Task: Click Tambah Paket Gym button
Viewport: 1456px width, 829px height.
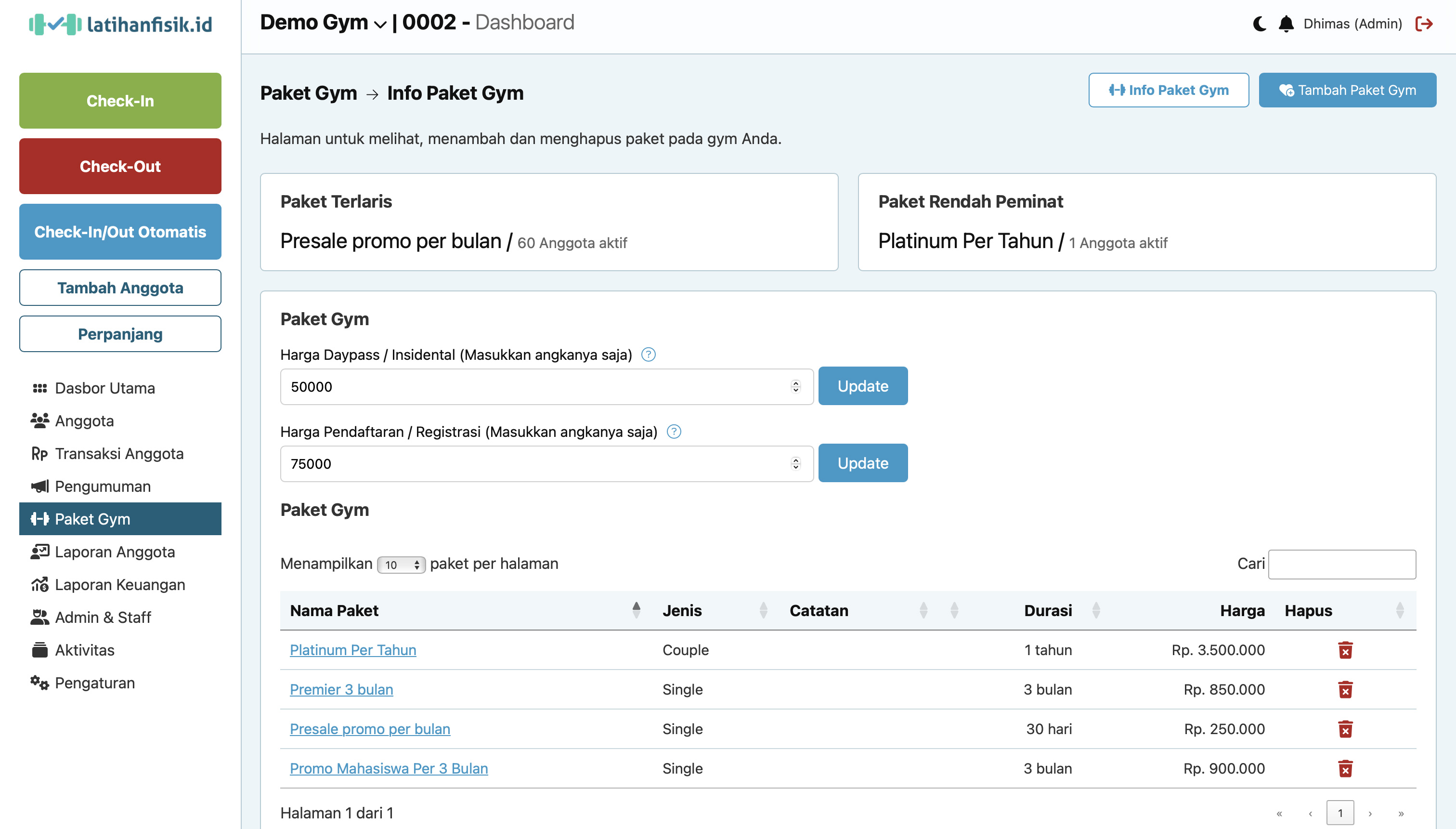Action: [x=1347, y=90]
